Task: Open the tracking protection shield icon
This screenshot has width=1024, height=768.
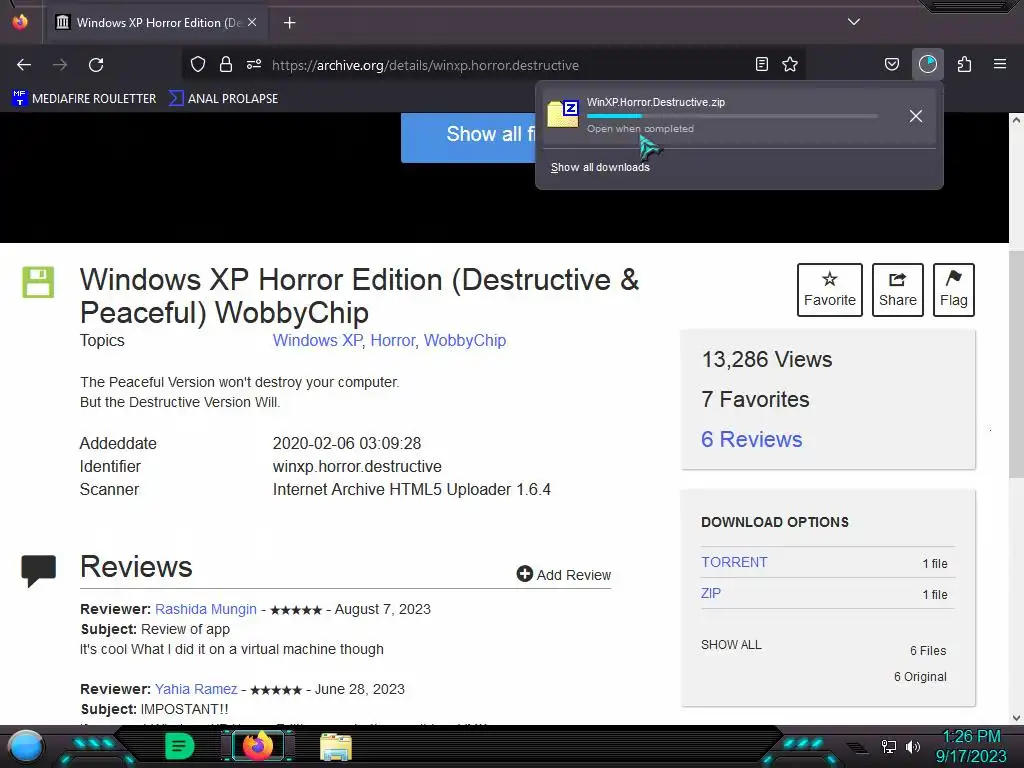Action: tap(198, 64)
